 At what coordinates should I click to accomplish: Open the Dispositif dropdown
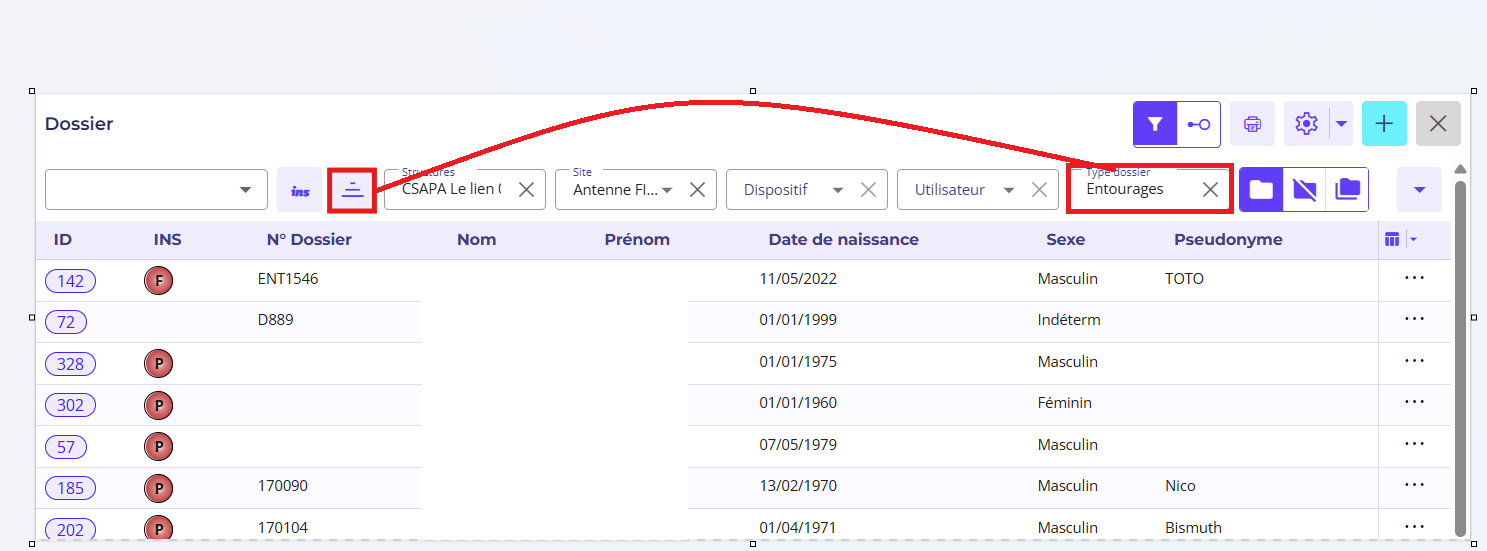[x=838, y=190]
